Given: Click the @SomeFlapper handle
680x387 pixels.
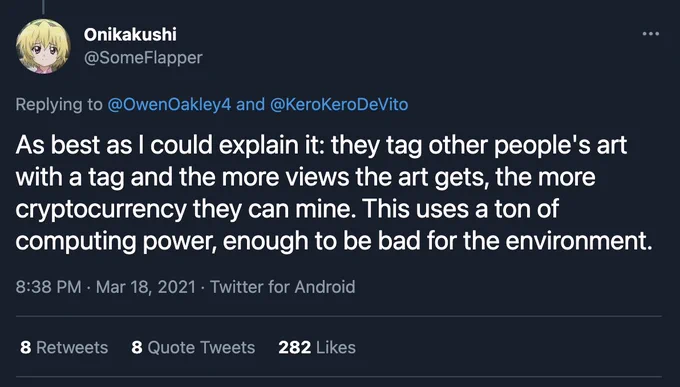Looking at the screenshot, I should click(x=143, y=58).
